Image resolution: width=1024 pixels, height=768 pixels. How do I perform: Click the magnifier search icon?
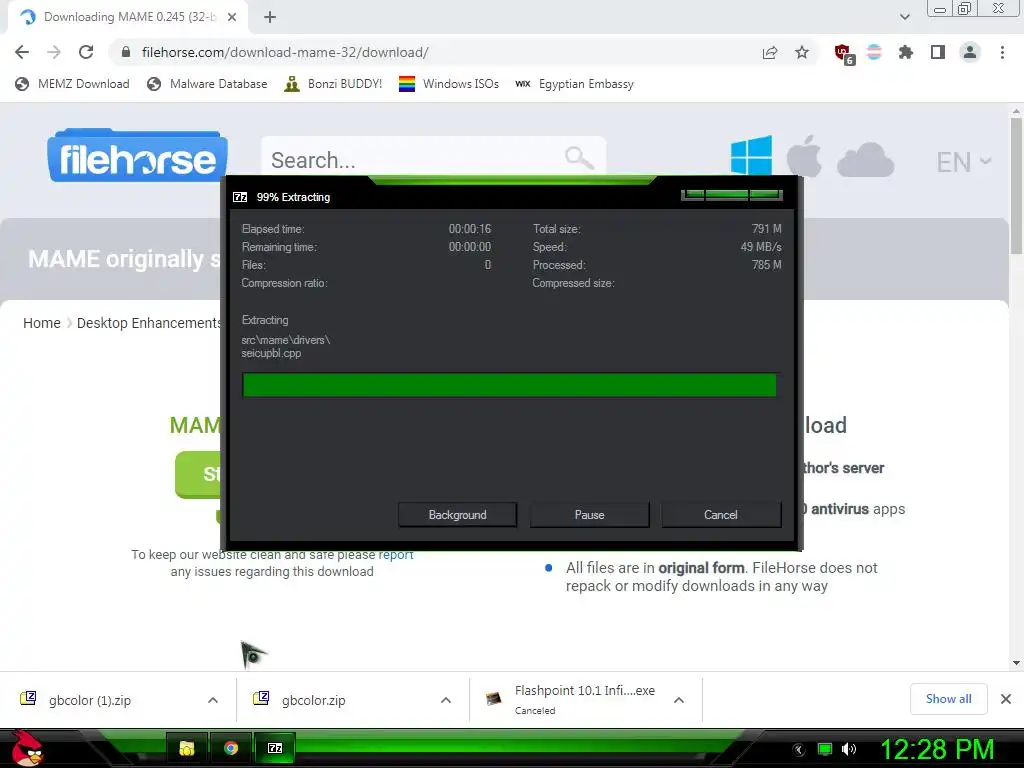point(579,158)
